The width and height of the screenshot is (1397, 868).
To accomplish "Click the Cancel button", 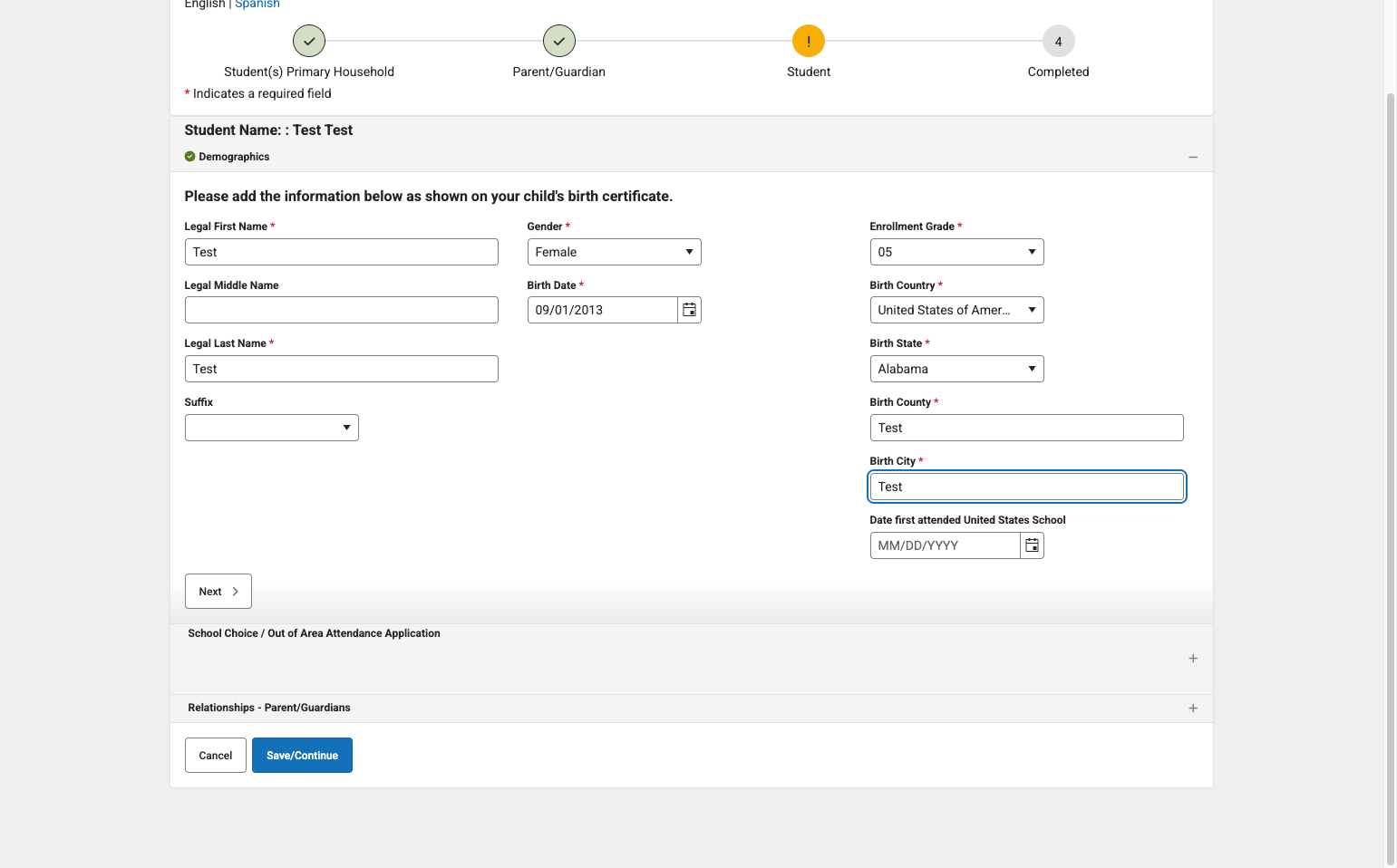I will [216, 756].
